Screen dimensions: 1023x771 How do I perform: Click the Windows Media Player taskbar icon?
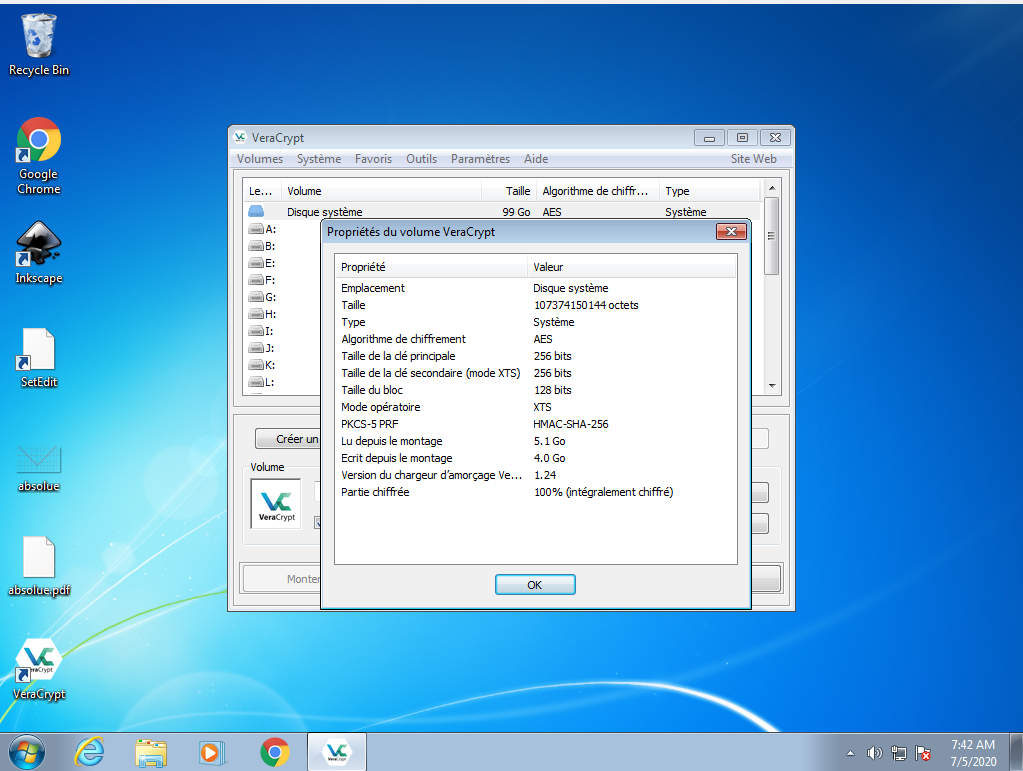tap(211, 751)
